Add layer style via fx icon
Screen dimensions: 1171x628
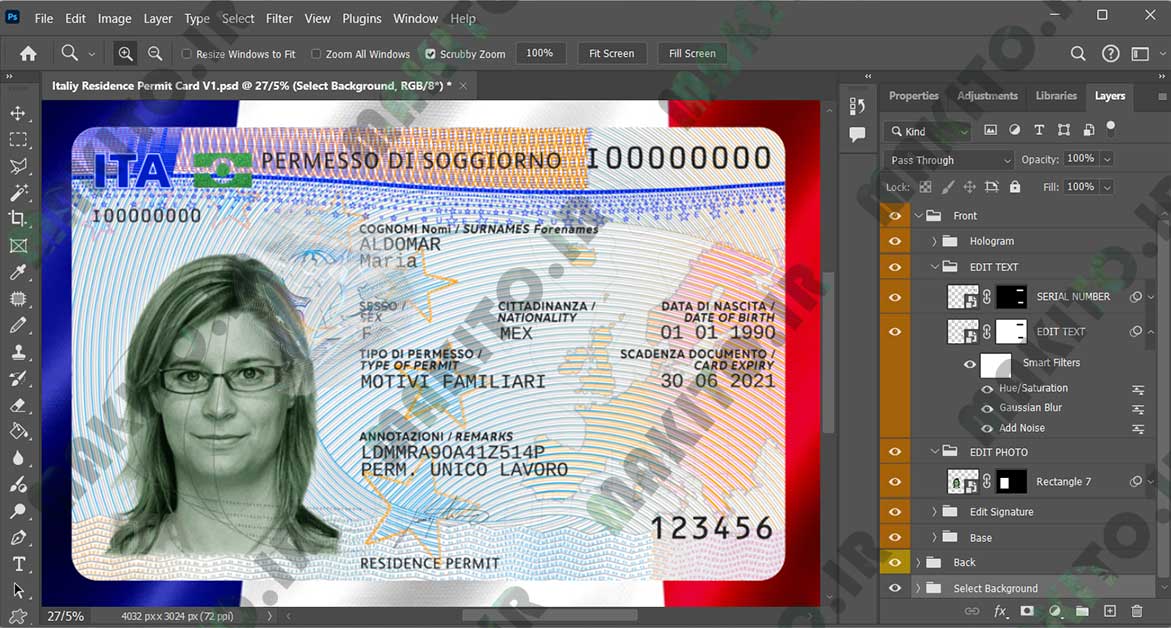[x=1000, y=611]
